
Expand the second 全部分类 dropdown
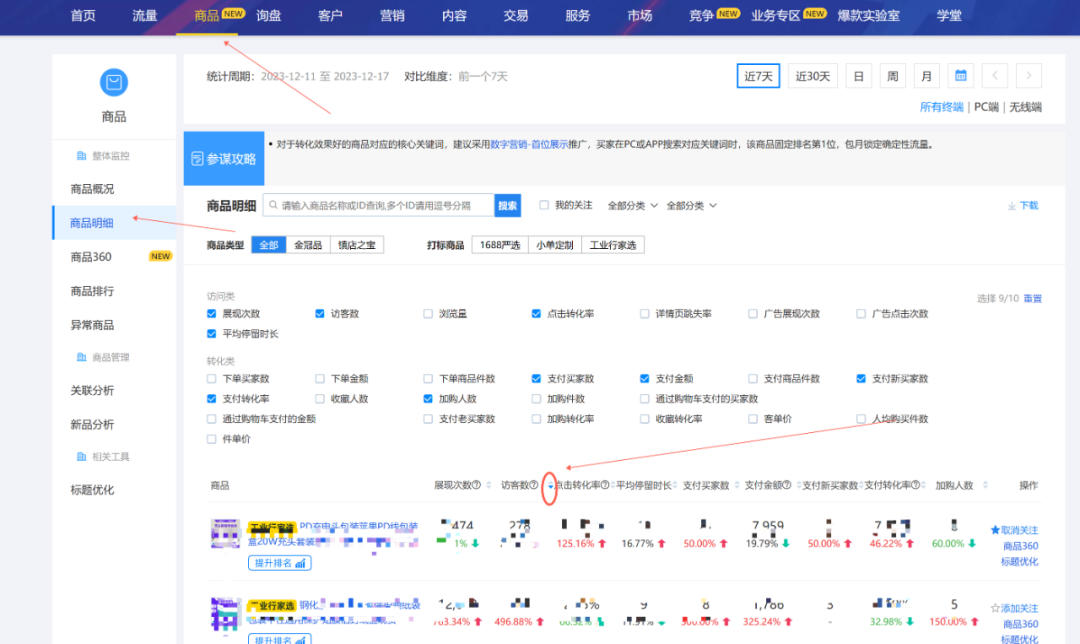tap(691, 205)
